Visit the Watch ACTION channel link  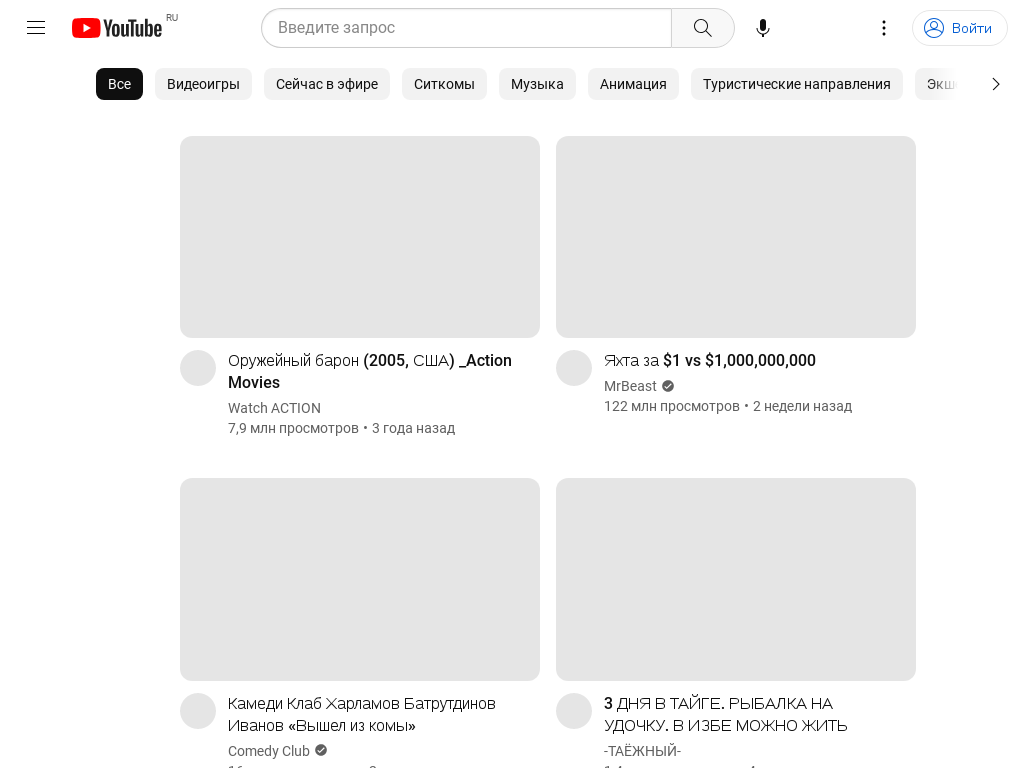click(274, 408)
